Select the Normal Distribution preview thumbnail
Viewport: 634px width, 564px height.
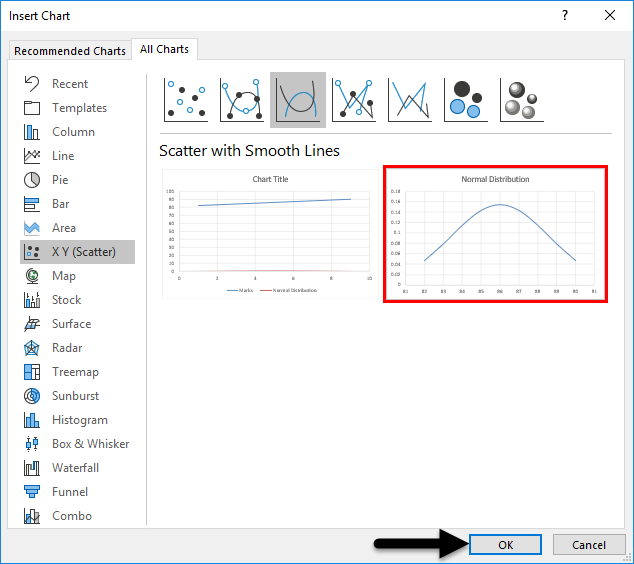pos(495,234)
